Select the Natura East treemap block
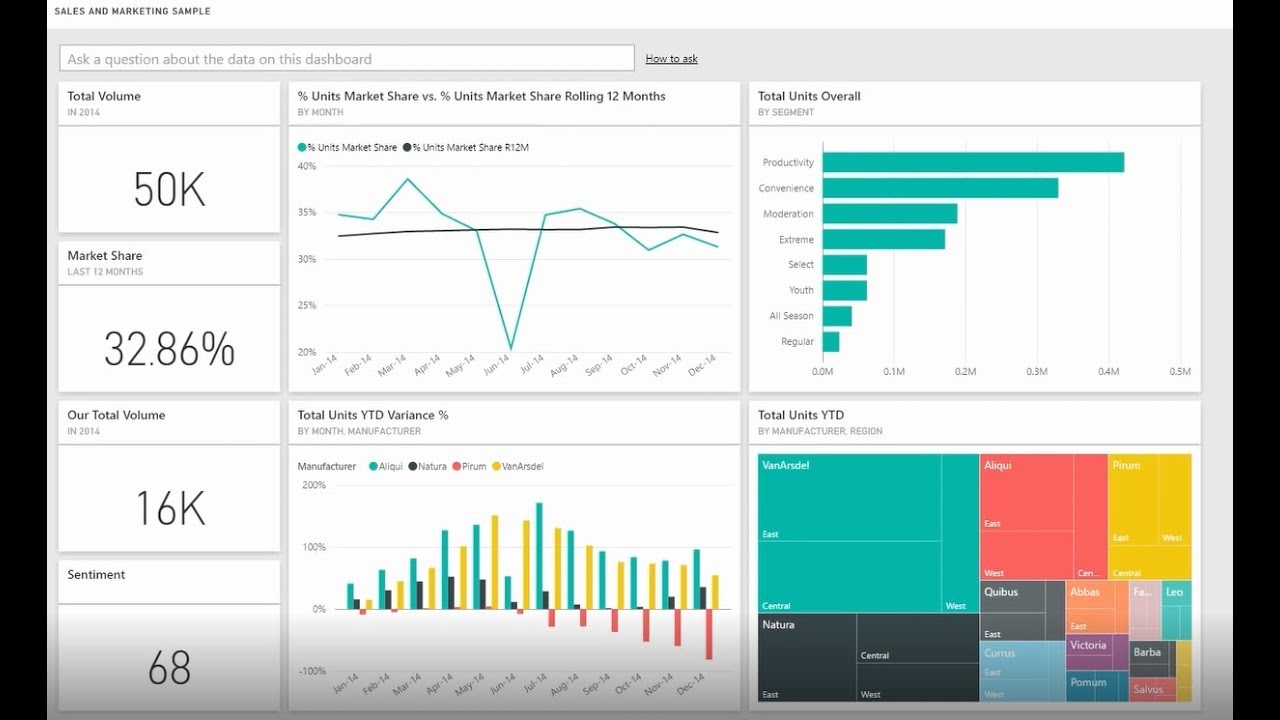 [x=807, y=657]
